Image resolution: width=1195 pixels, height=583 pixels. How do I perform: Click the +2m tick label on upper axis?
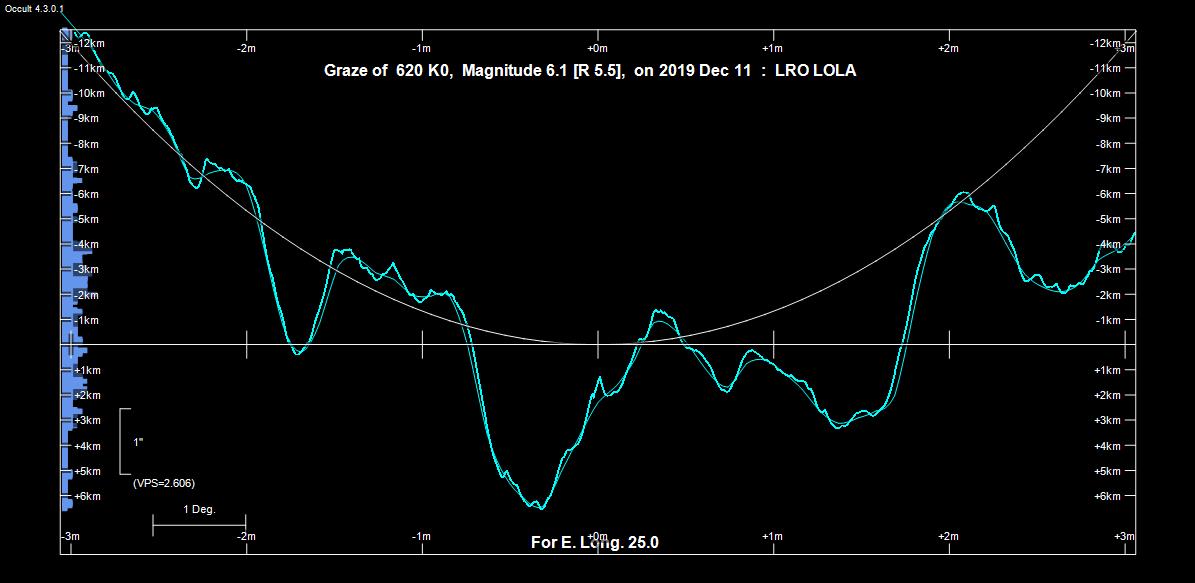click(949, 48)
